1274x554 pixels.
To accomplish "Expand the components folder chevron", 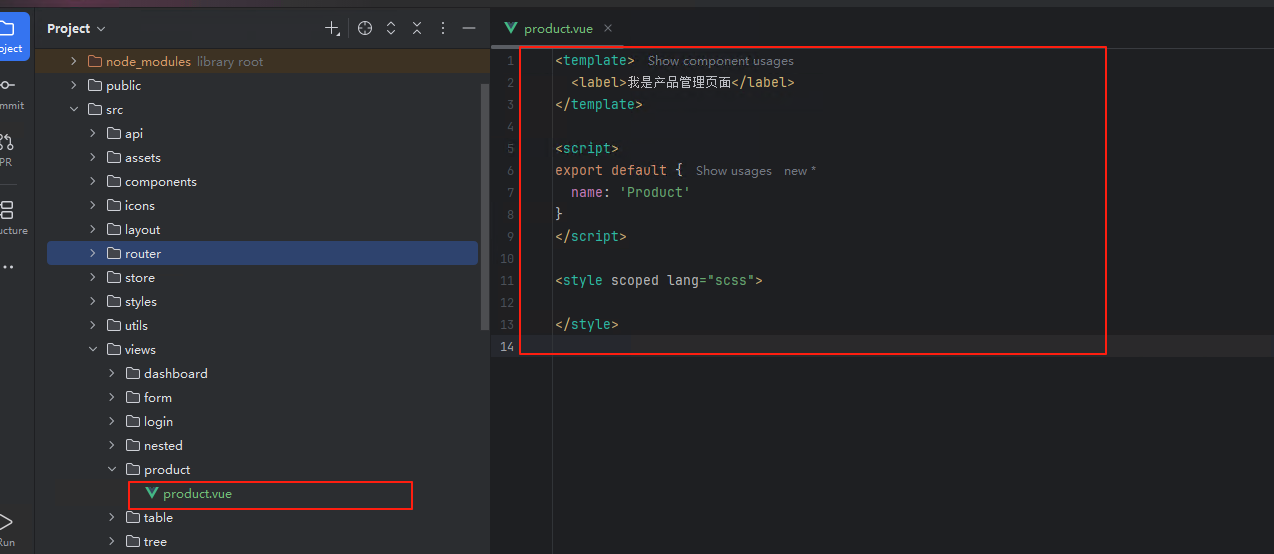I will (93, 182).
